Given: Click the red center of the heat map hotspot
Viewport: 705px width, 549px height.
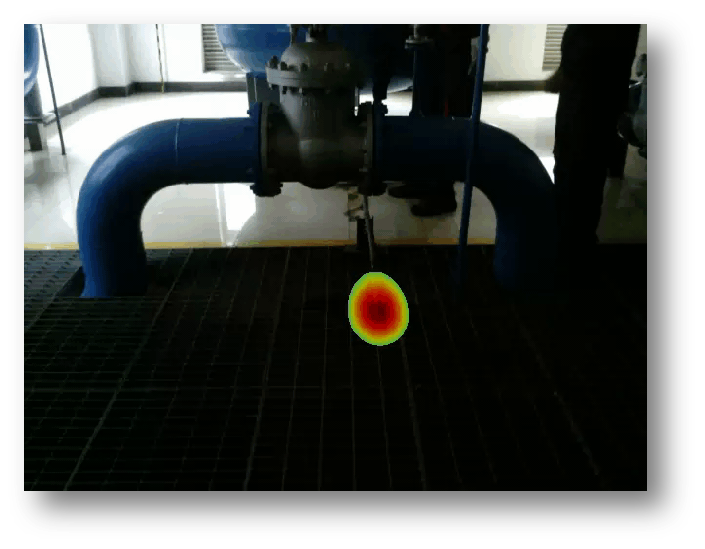Looking at the screenshot, I should (378, 311).
